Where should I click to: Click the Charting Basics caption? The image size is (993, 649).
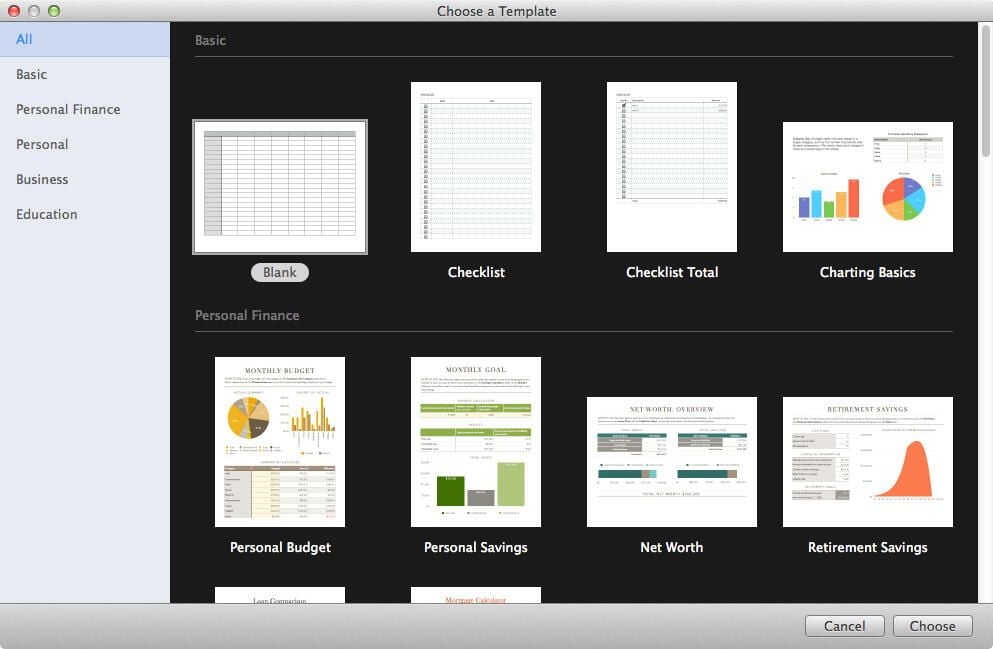point(868,272)
